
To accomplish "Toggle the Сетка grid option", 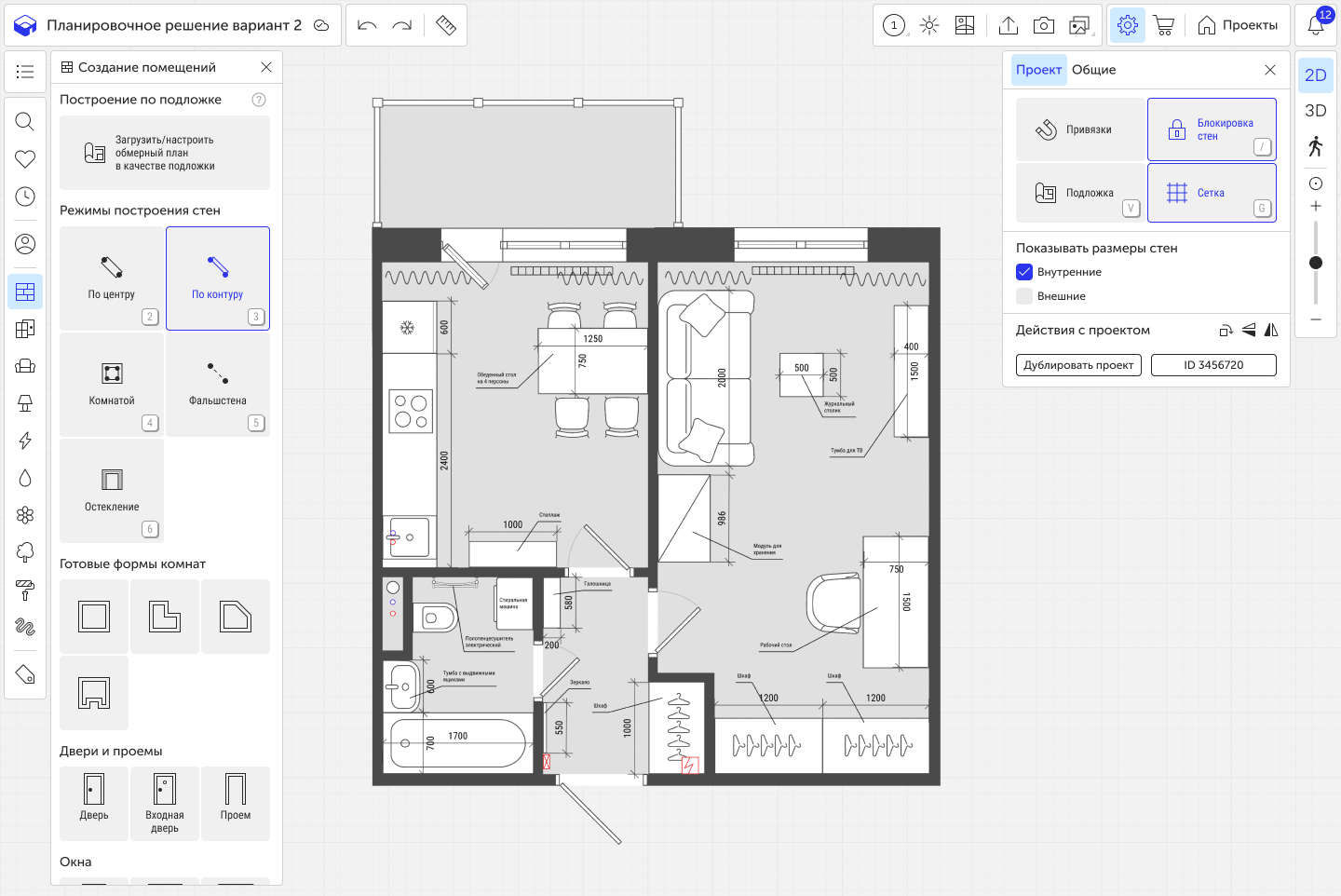I will [1212, 193].
